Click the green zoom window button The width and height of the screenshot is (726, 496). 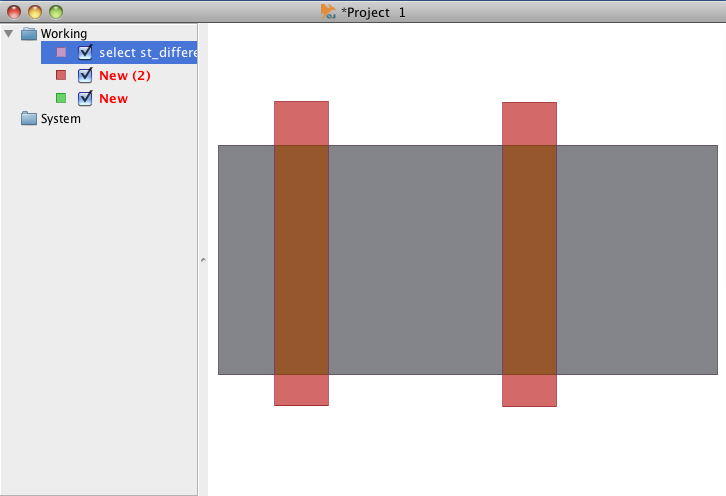coord(55,11)
